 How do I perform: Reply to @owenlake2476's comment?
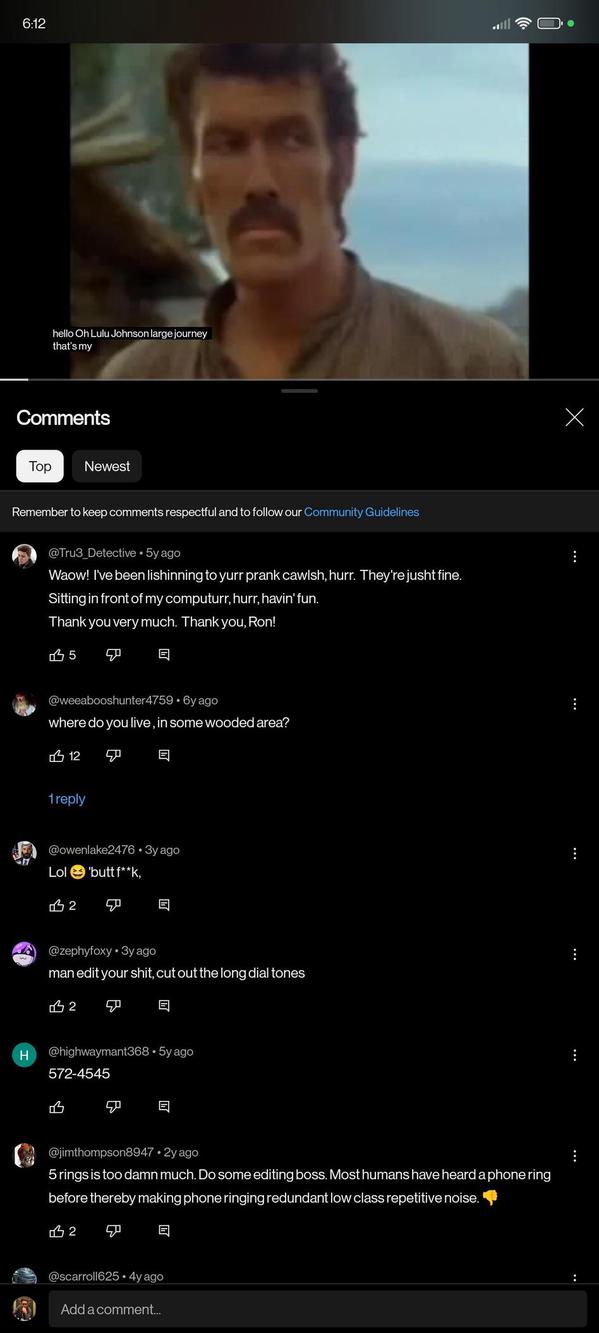coord(163,905)
